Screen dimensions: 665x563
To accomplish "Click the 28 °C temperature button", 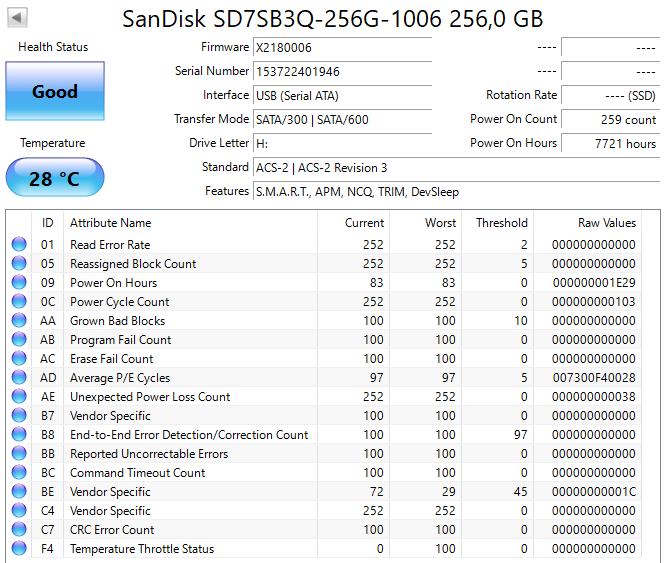I will click(x=54, y=178).
